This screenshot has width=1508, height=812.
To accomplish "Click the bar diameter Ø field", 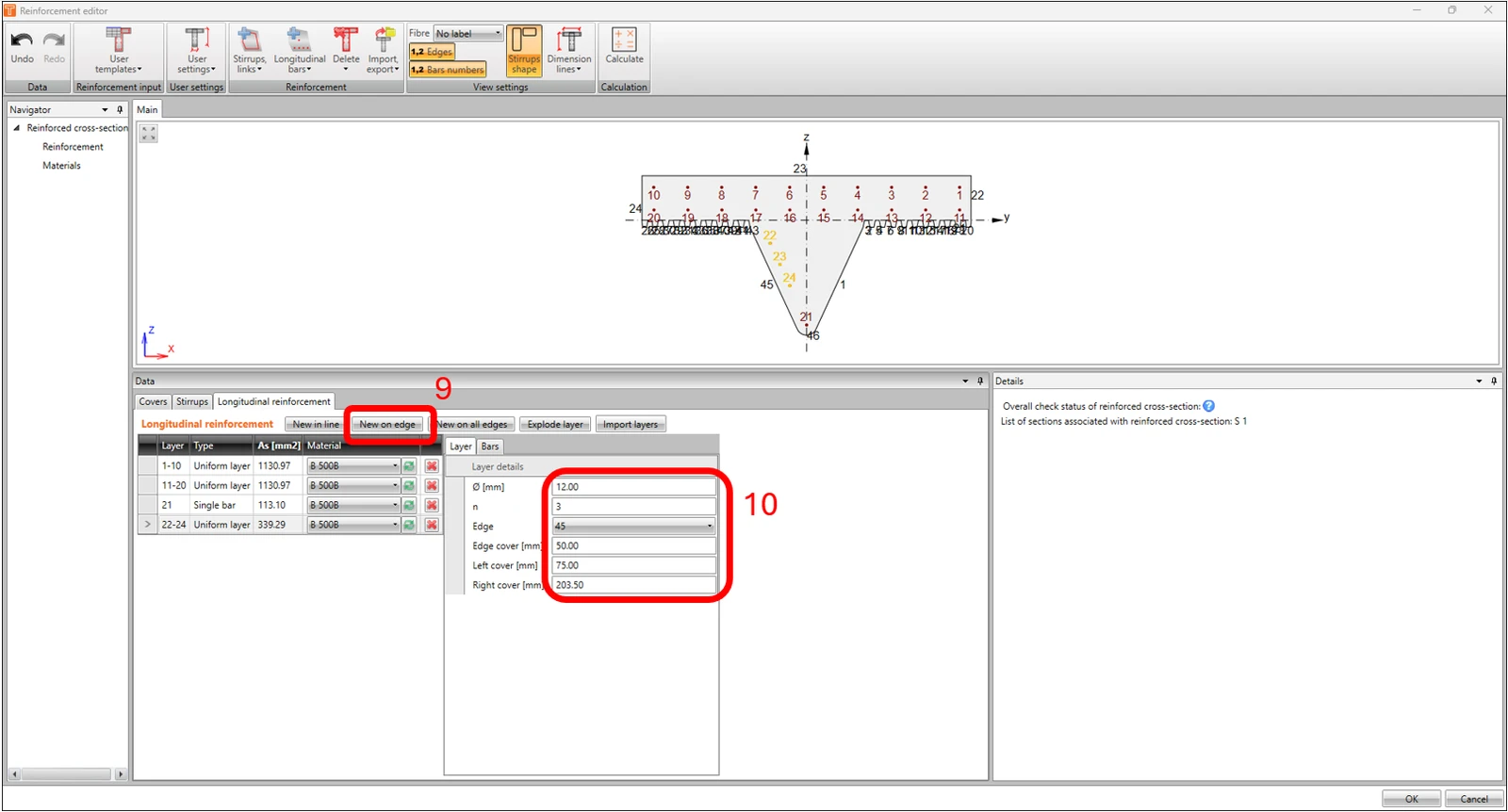I will click(x=634, y=487).
